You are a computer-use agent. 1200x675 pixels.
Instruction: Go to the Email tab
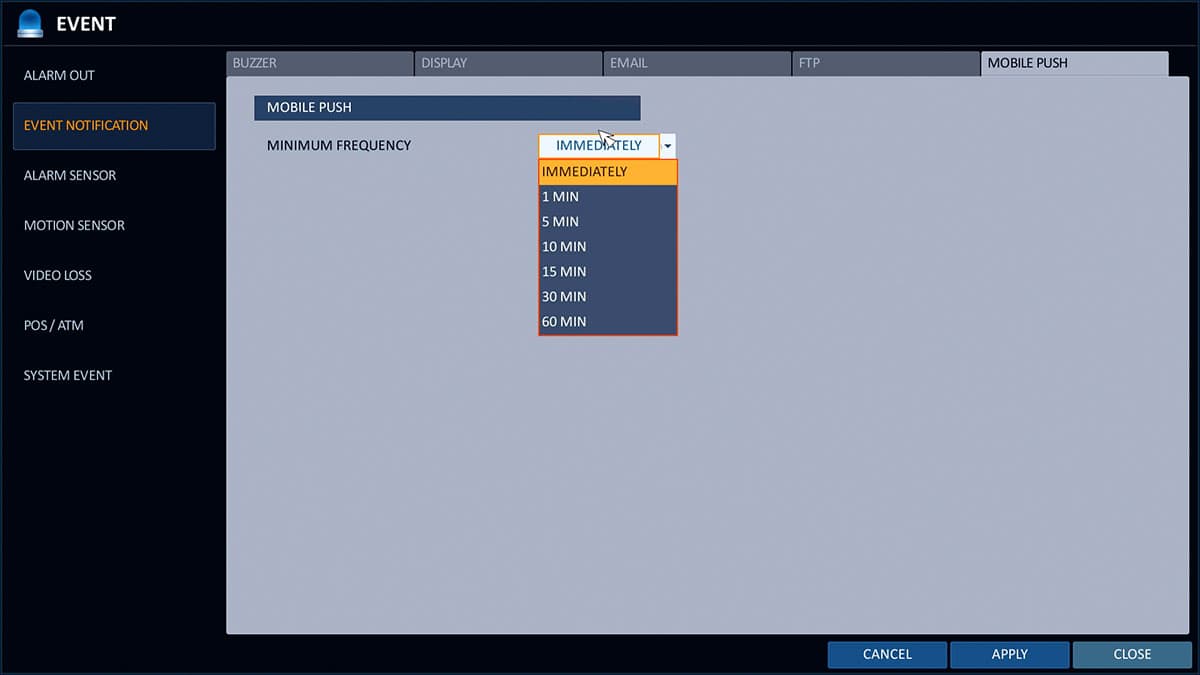pyautogui.click(x=697, y=63)
